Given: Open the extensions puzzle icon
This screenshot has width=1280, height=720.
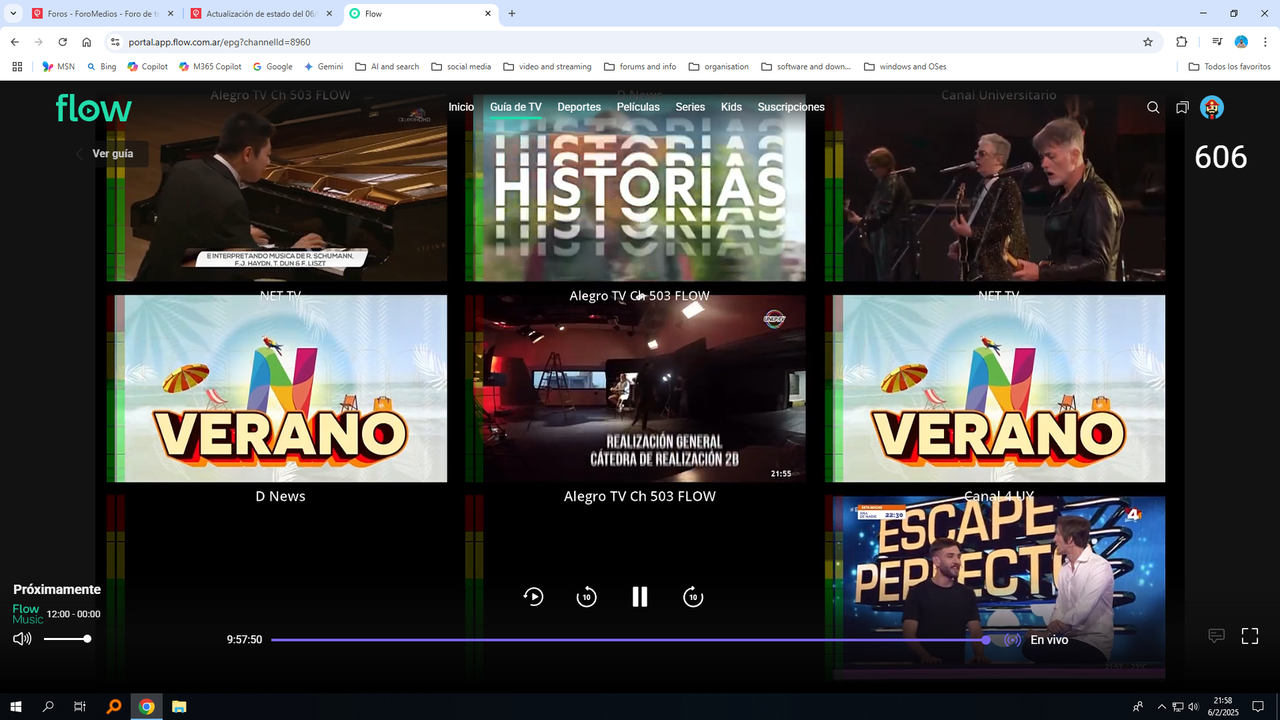Looking at the screenshot, I should [x=1182, y=42].
